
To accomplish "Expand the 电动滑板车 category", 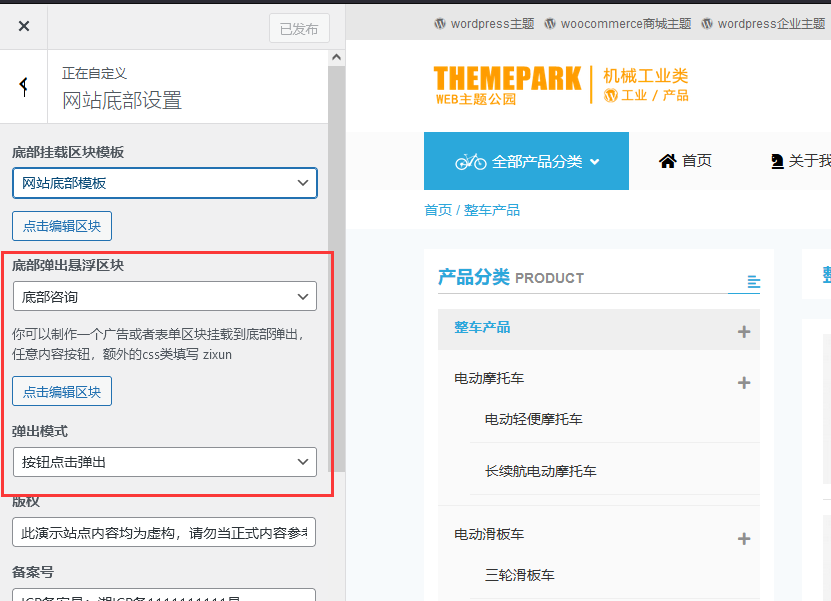I will pyautogui.click(x=744, y=538).
